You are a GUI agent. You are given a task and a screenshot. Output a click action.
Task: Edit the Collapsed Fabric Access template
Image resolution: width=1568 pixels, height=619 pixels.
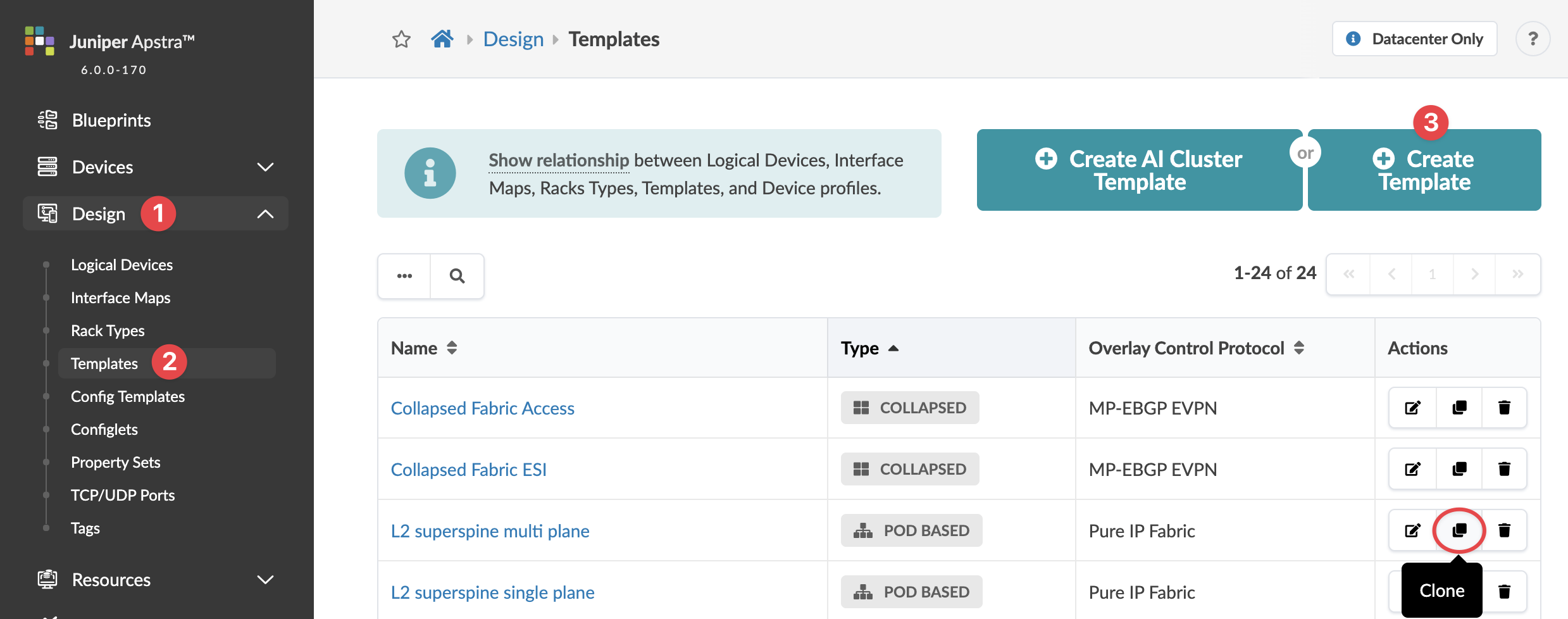[1412, 408]
